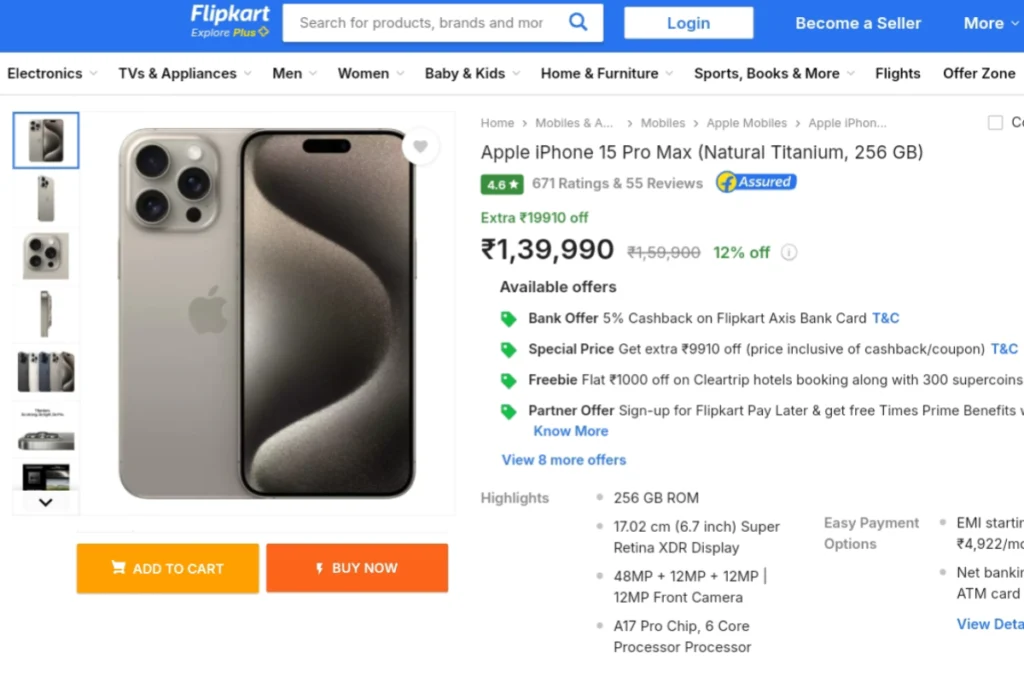
Task: Go to Offer Zone
Action: coord(978,74)
